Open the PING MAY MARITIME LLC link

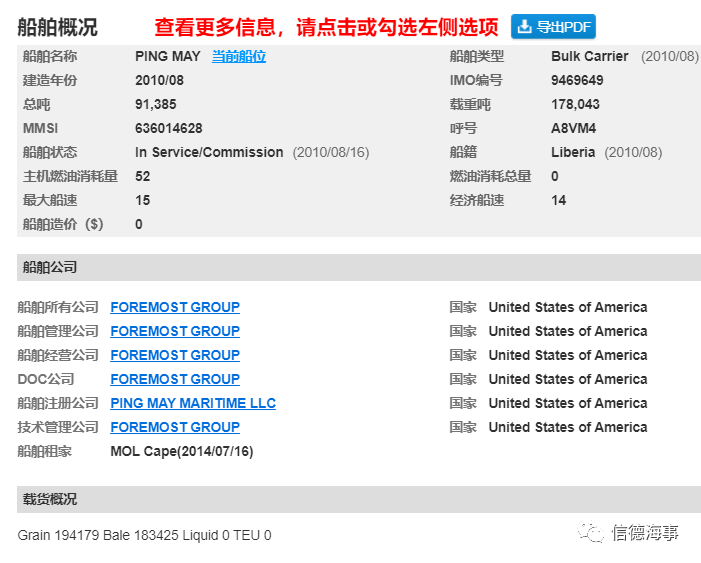(193, 403)
